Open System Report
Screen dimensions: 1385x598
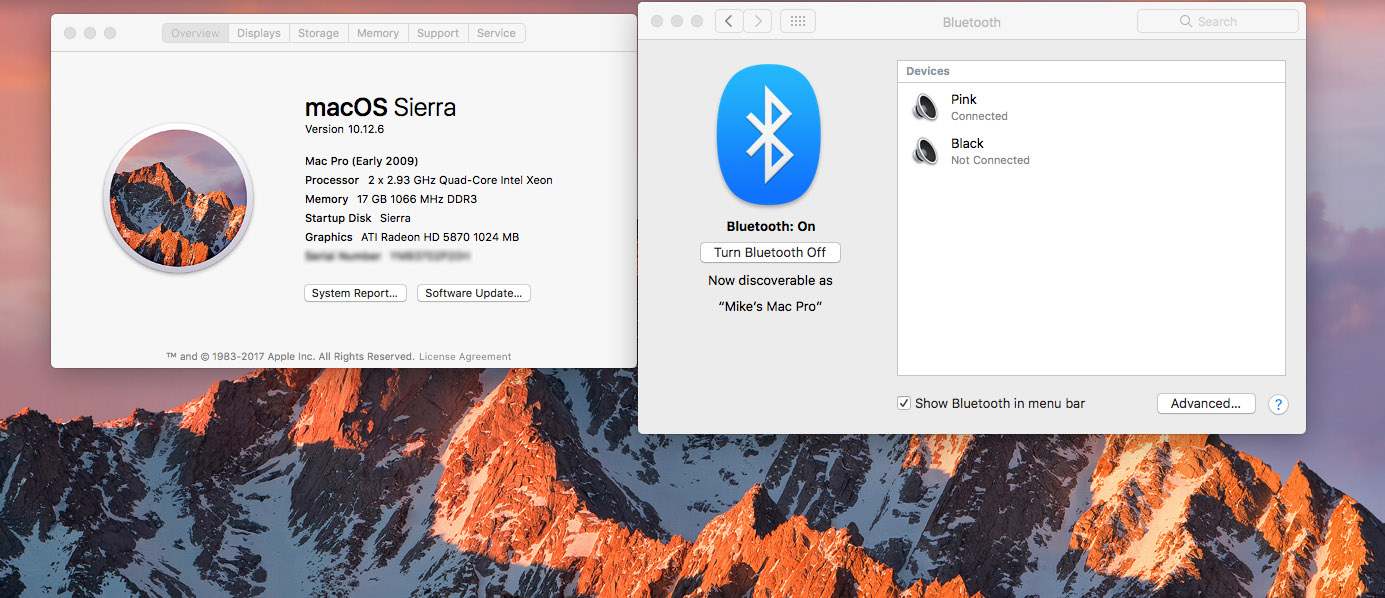point(355,293)
